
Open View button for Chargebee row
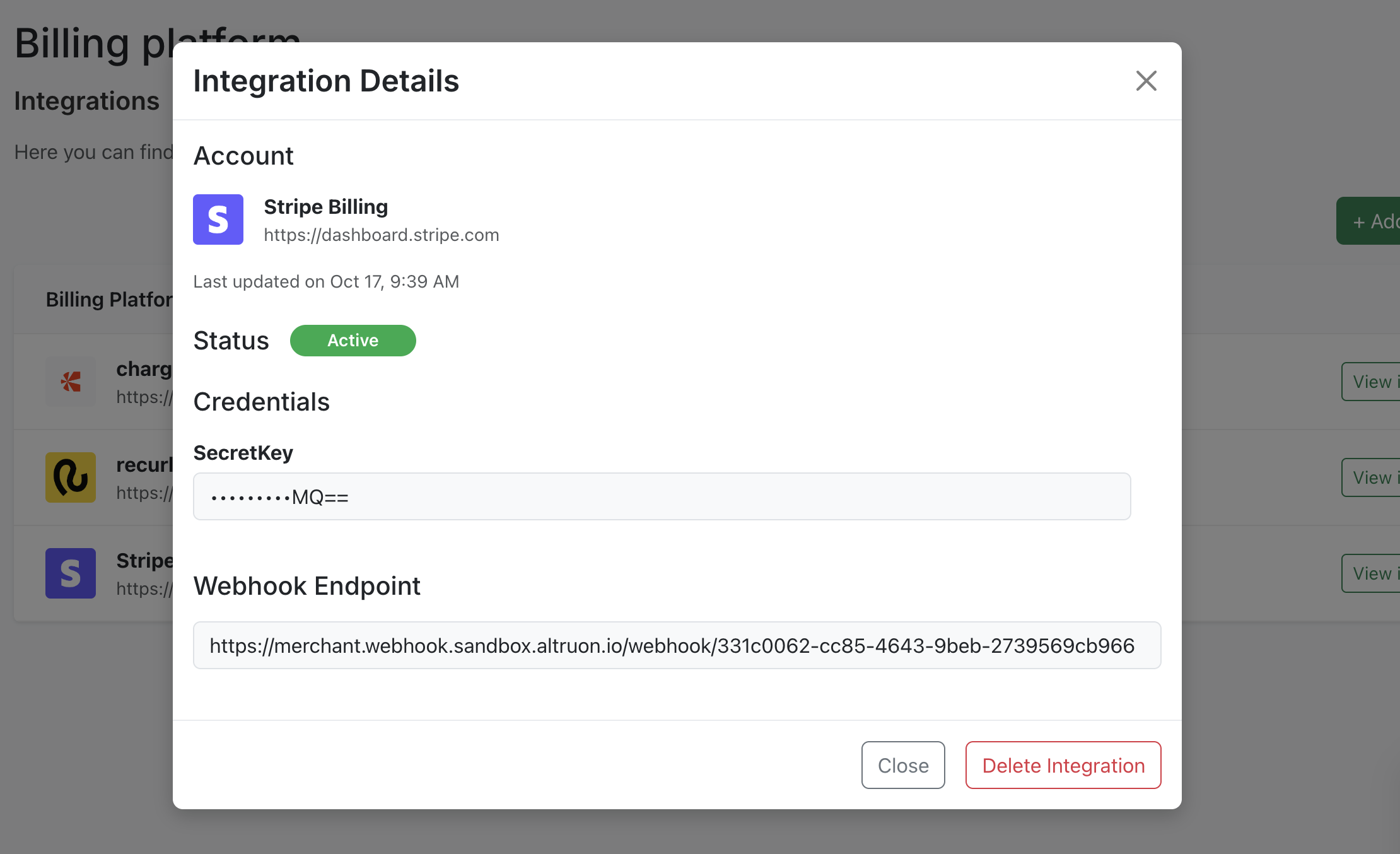click(1372, 382)
